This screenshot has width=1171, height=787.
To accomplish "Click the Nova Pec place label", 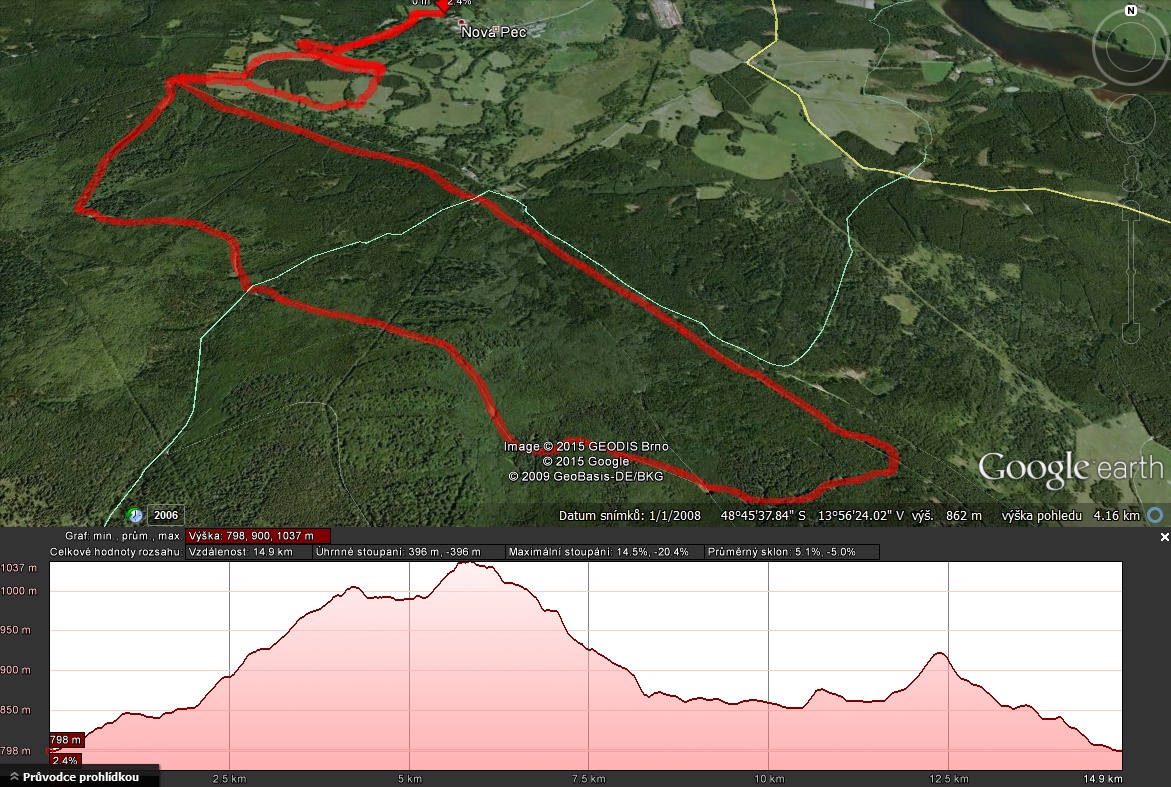I will [494, 32].
